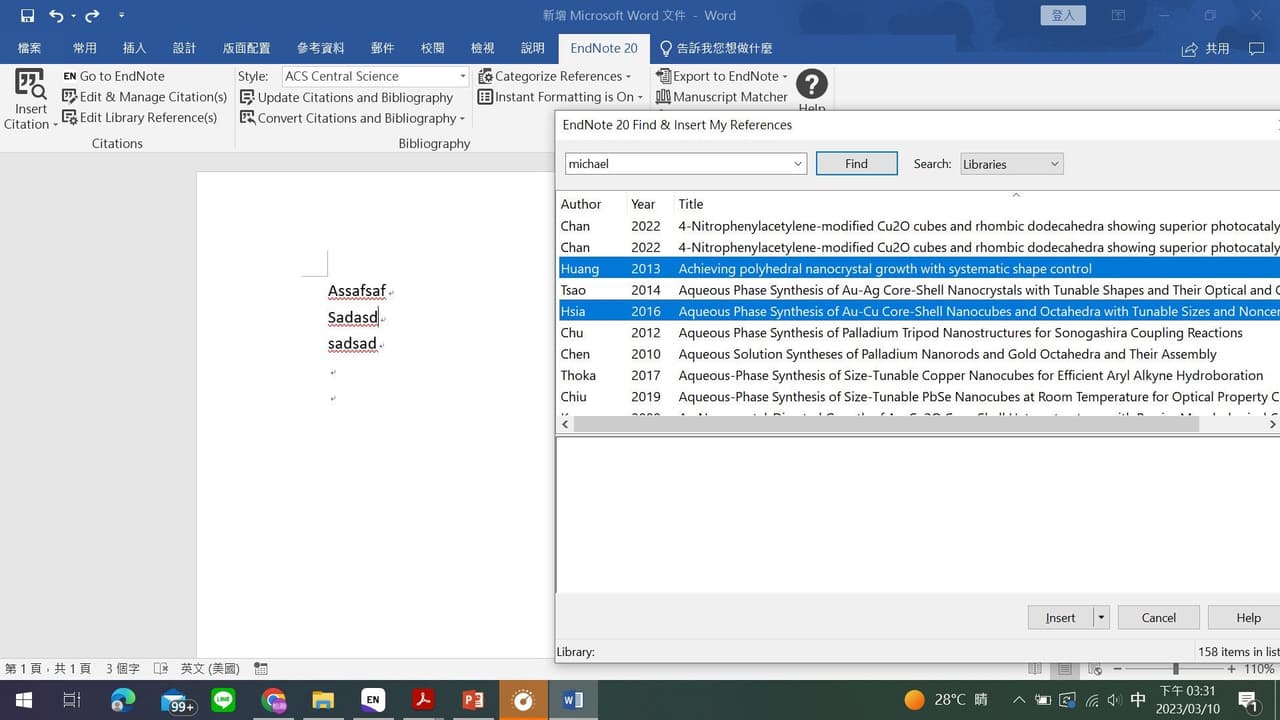Viewport: 1280px width, 720px height.
Task: Click the EndNote Help question mark icon
Action: point(811,84)
